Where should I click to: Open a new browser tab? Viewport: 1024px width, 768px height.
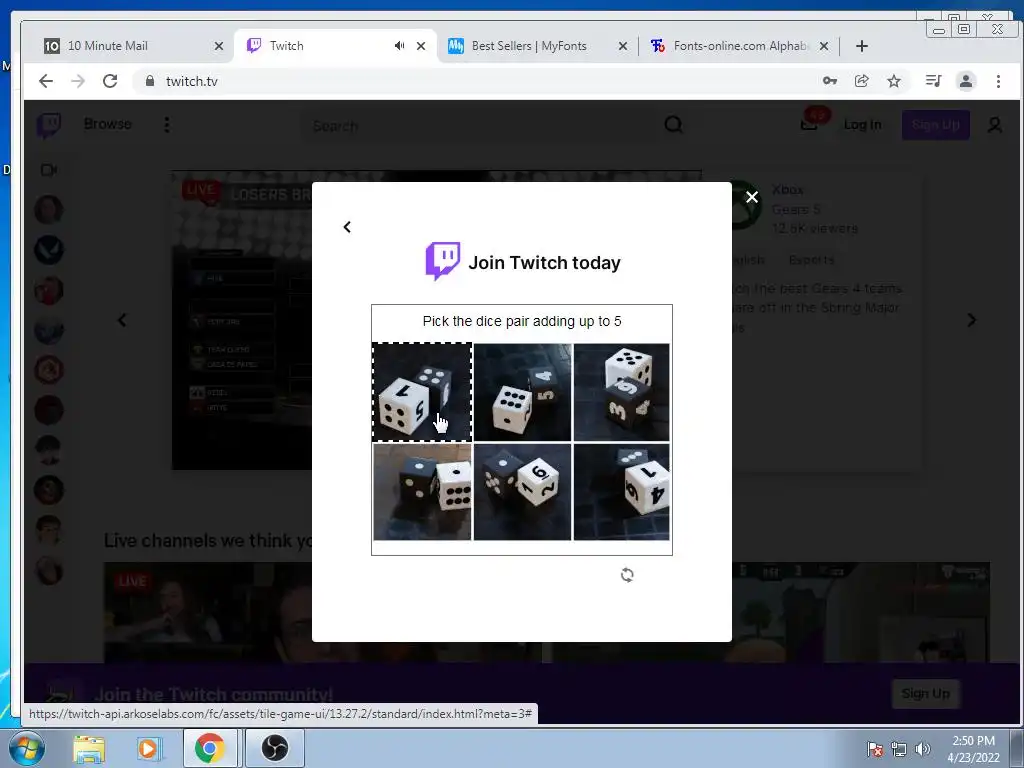tap(861, 46)
